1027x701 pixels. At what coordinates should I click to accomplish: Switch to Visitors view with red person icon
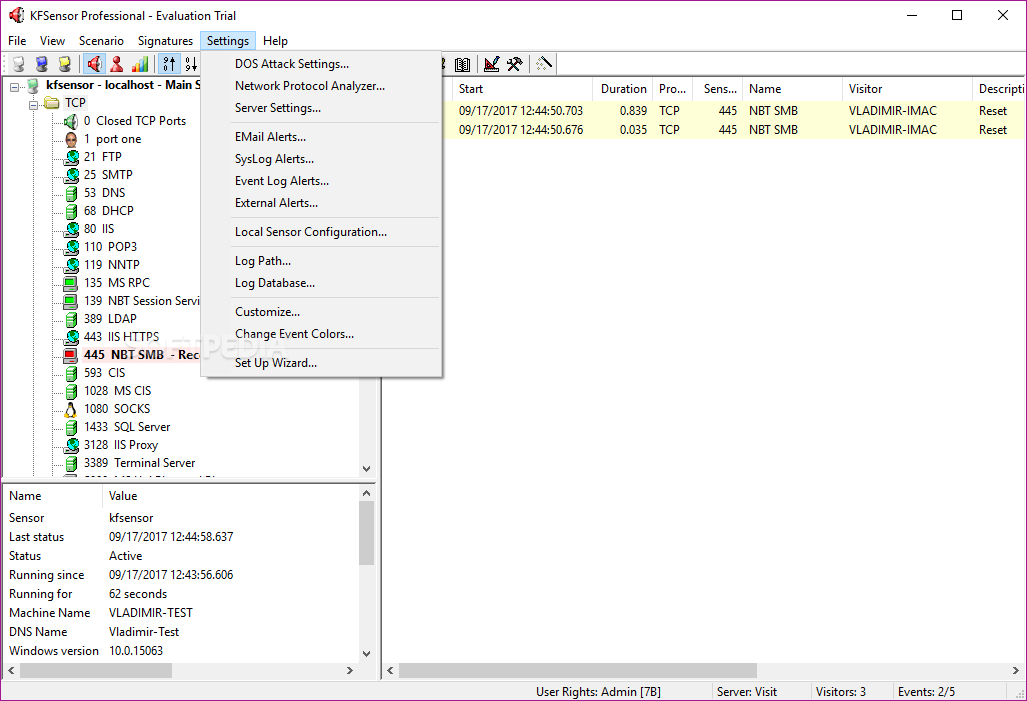click(117, 64)
